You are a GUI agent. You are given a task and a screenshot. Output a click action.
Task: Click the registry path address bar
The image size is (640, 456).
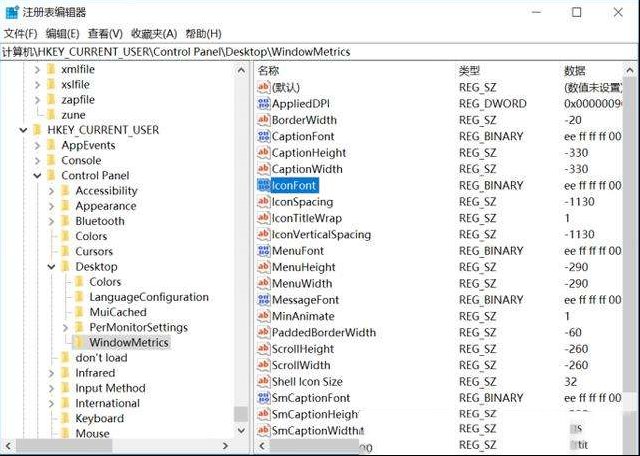click(320, 52)
